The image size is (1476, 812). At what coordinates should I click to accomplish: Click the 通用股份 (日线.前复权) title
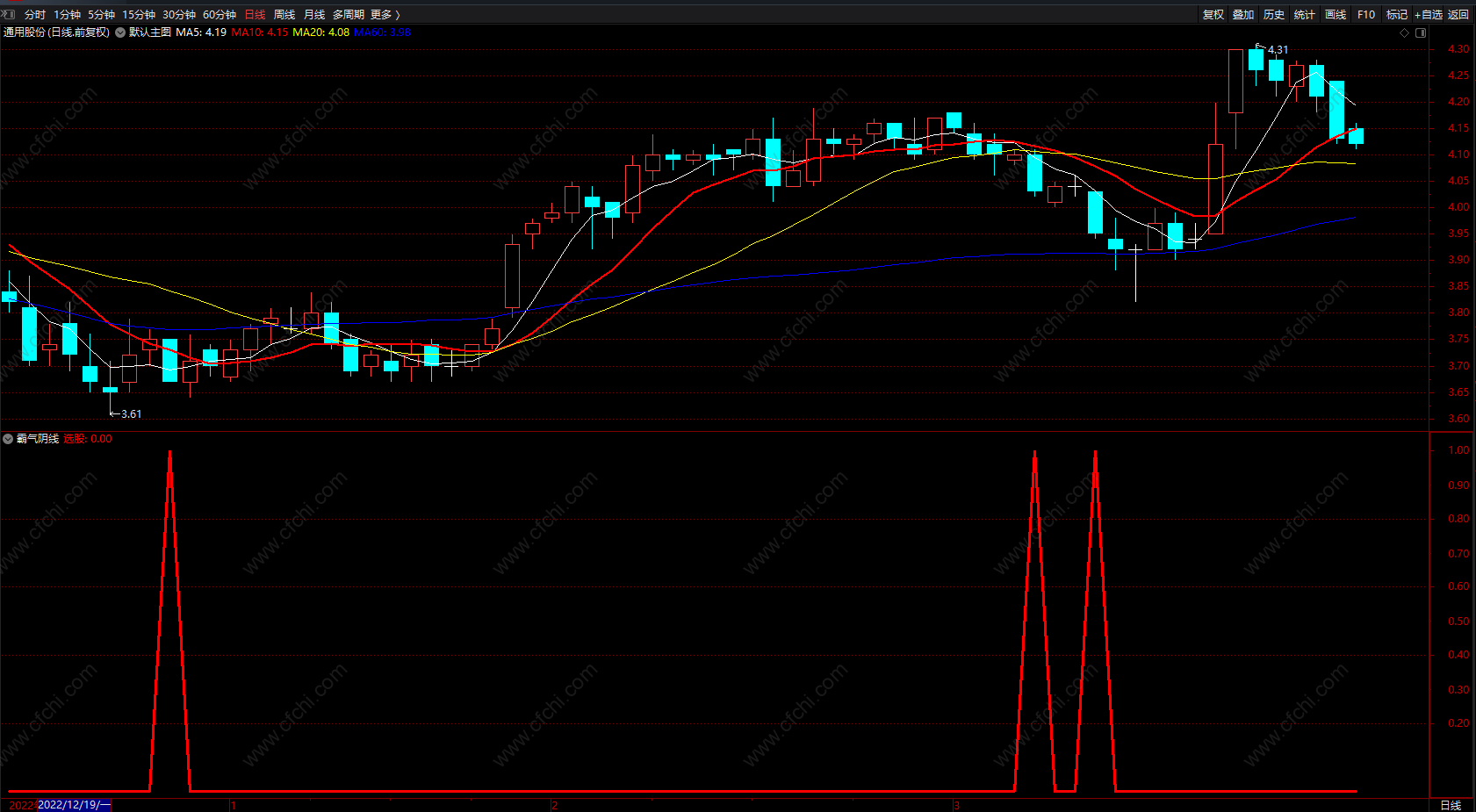(56, 32)
